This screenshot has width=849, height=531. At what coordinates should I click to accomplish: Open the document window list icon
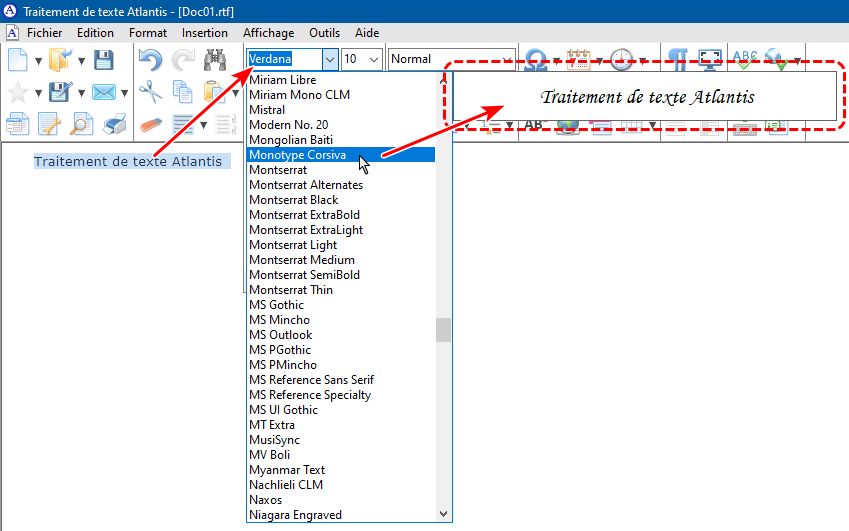pos(17,124)
